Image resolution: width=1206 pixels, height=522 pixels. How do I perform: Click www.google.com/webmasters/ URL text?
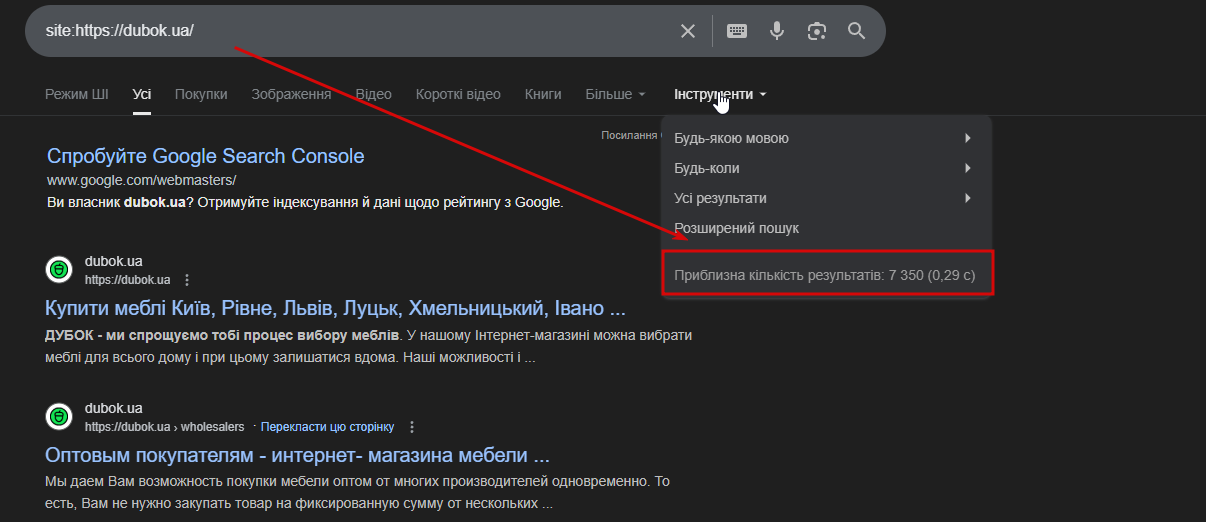(141, 180)
